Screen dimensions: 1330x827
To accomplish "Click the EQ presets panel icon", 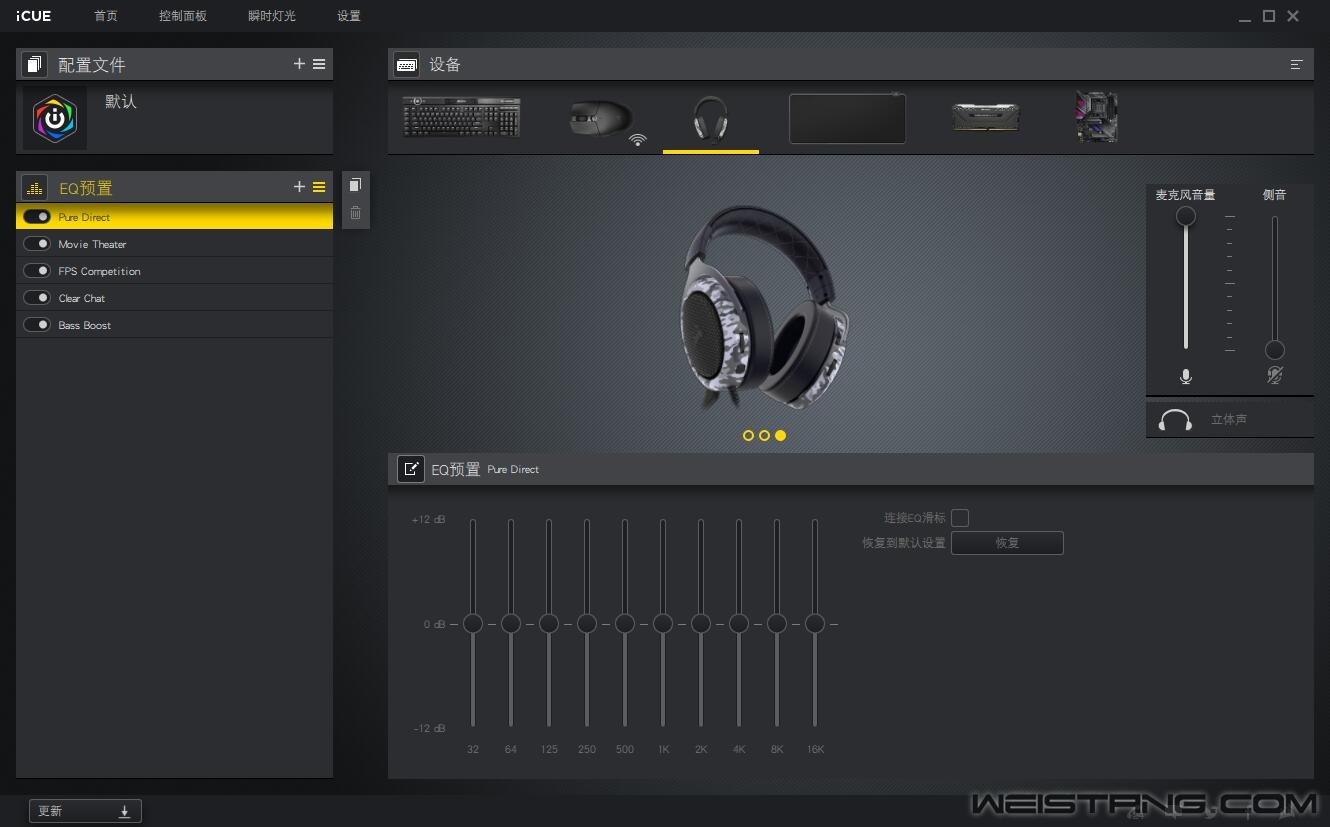I will click(35, 187).
